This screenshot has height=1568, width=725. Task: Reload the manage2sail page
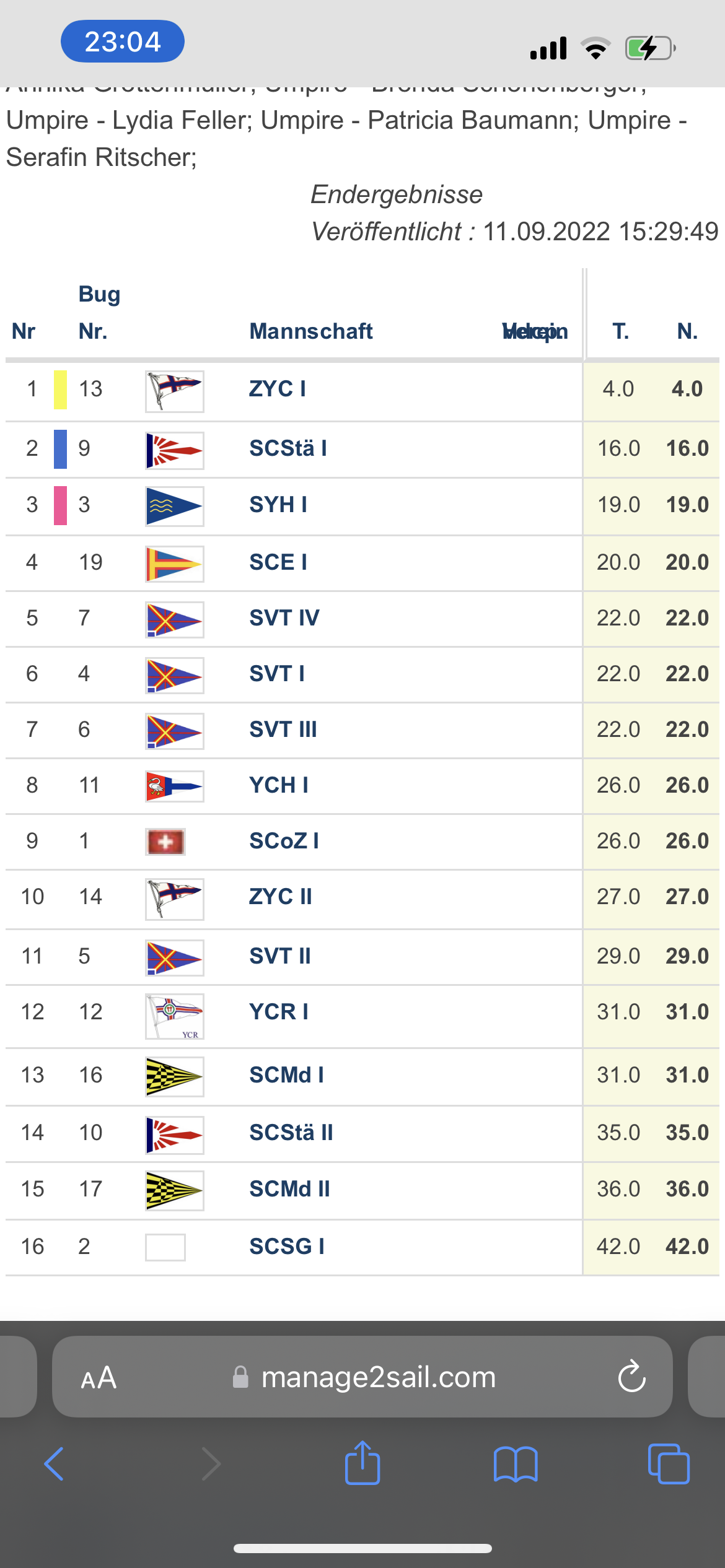click(631, 1377)
